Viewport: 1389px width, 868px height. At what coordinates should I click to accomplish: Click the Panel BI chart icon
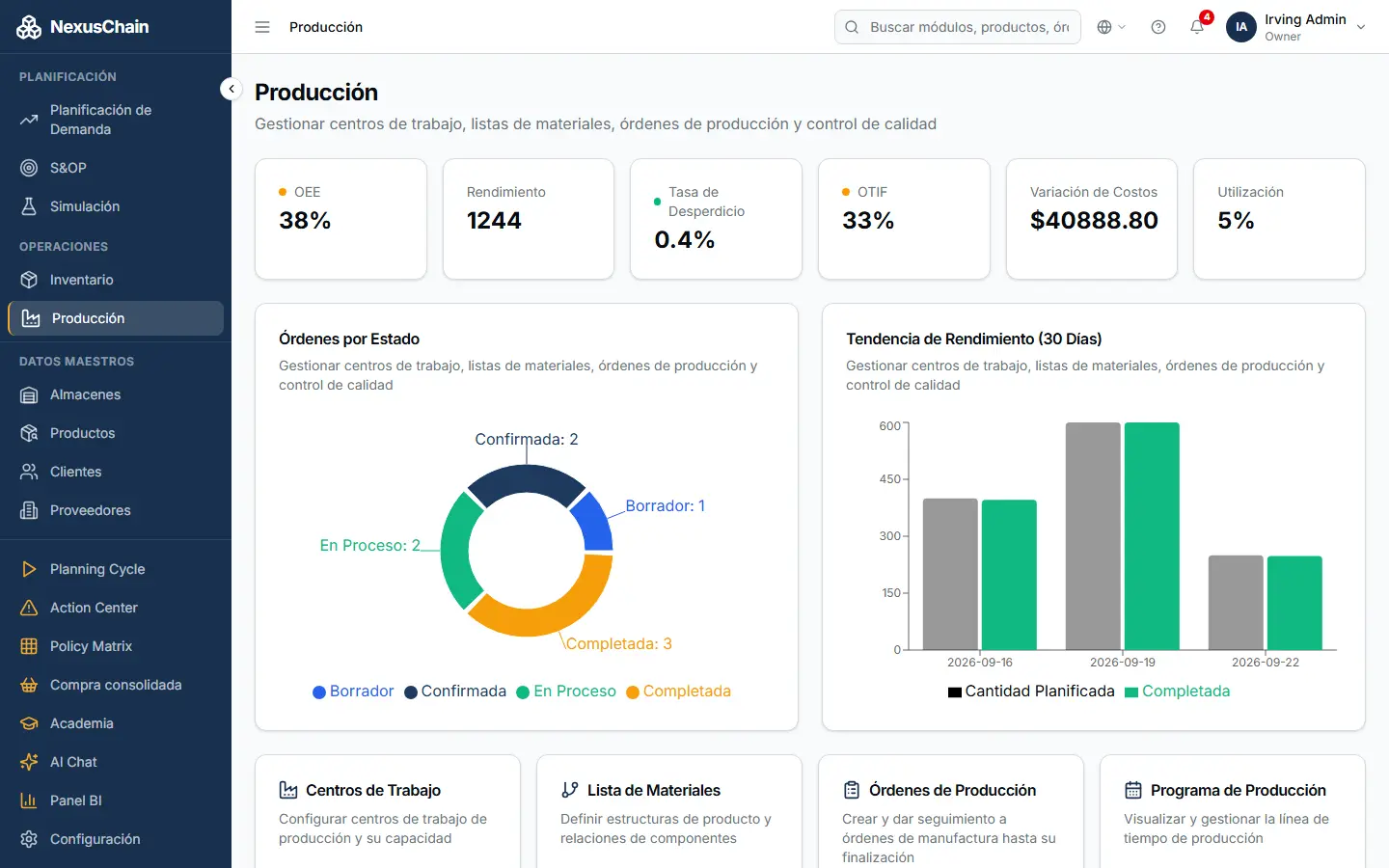coord(29,800)
